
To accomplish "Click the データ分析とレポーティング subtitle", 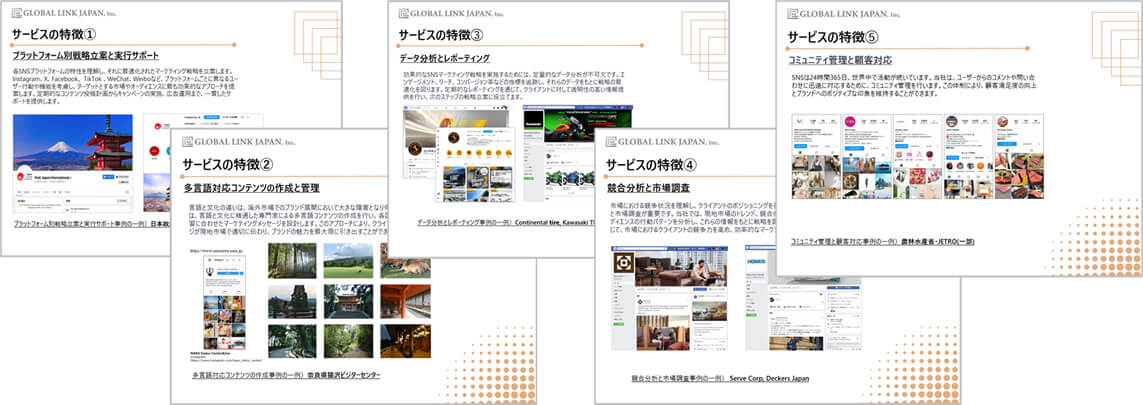I will 444,58.
